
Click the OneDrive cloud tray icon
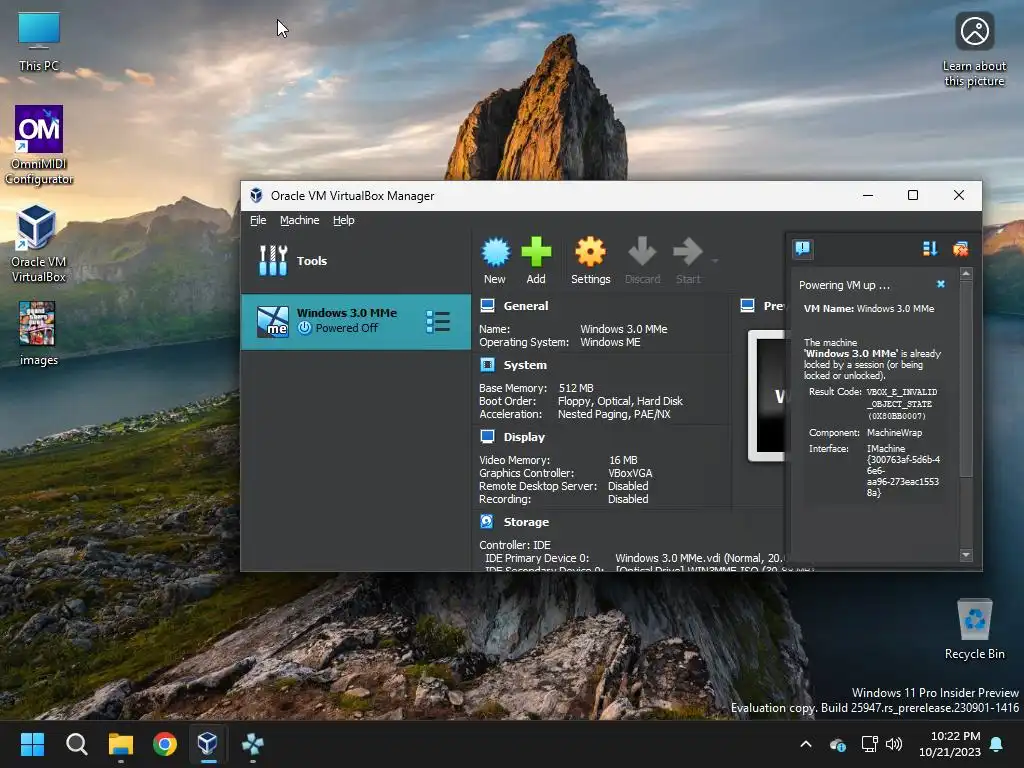(x=838, y=744)
